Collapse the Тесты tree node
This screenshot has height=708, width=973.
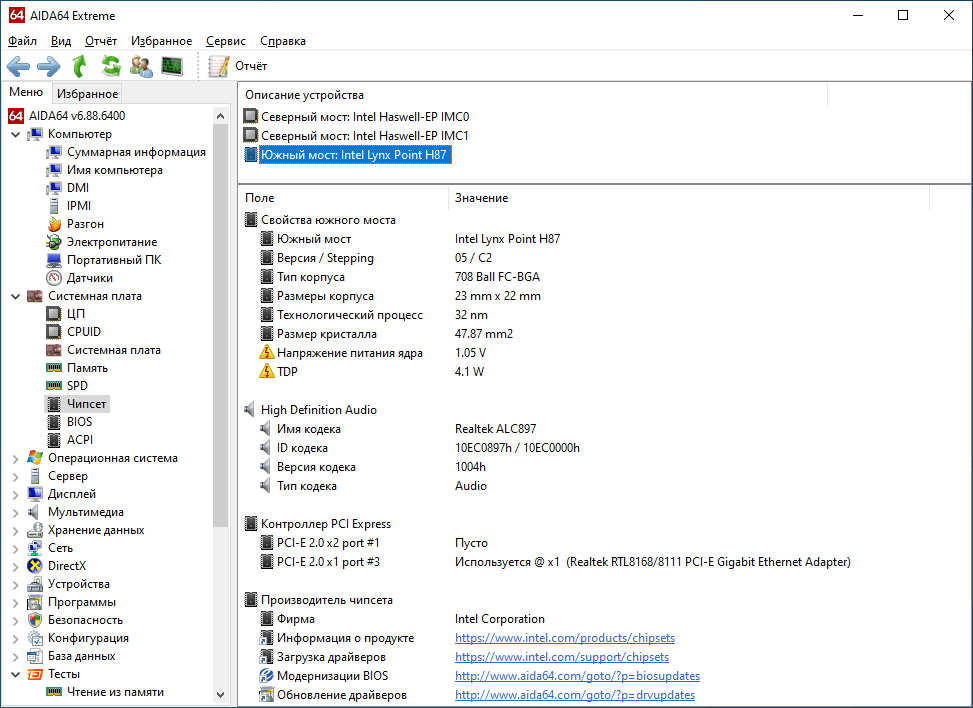16,674
